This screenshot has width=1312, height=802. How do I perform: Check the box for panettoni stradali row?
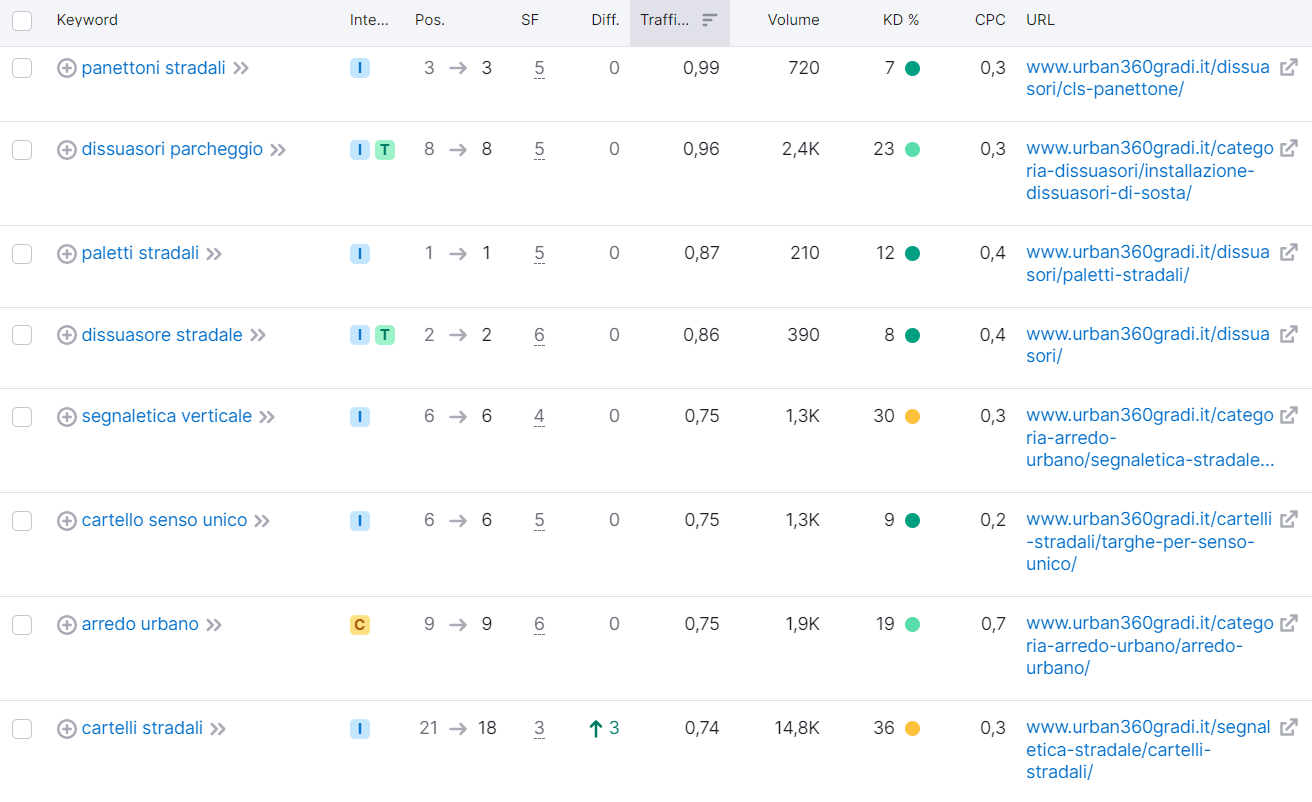[x=22, y=68]
